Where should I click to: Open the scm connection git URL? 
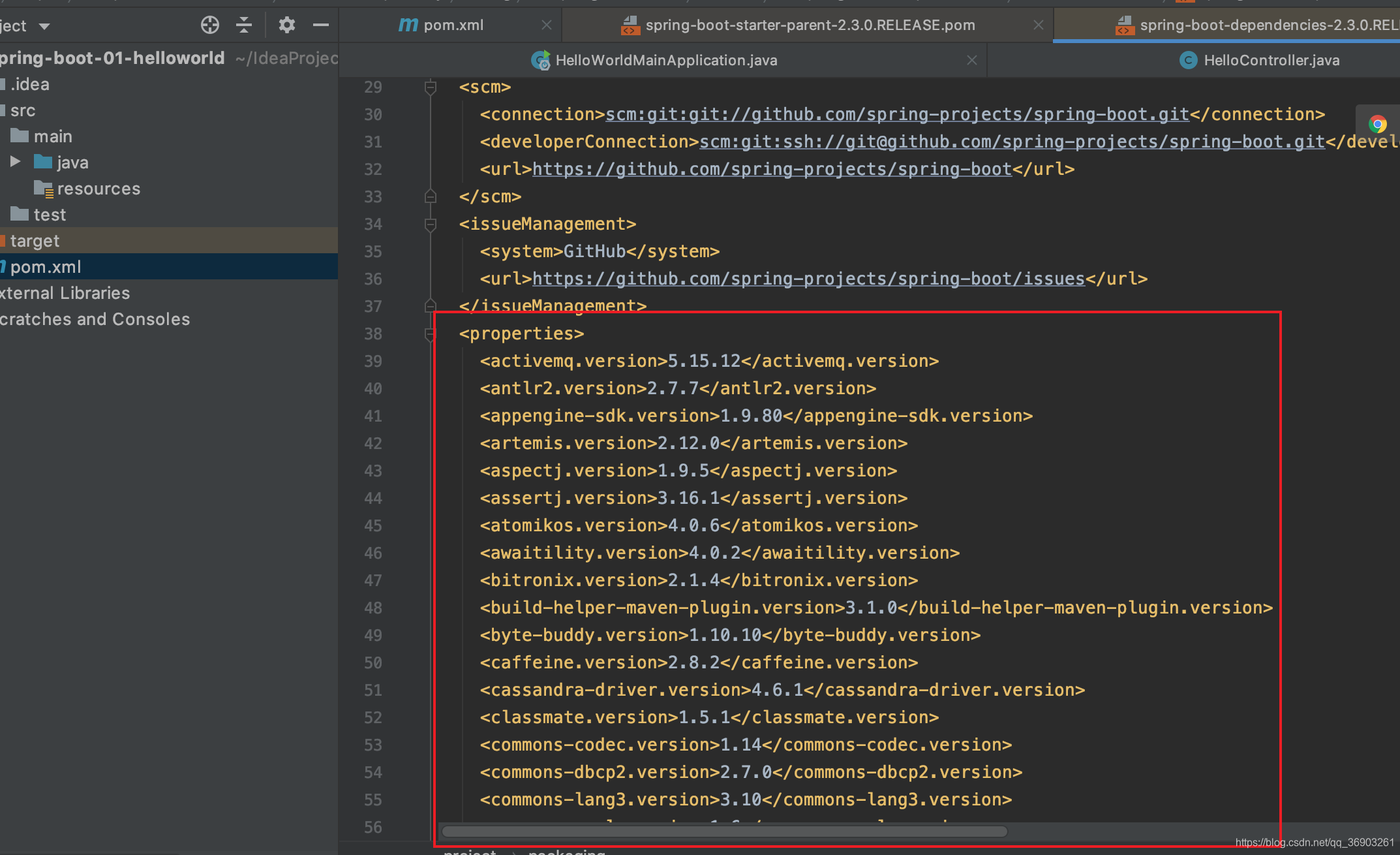[x=898, y=115]
